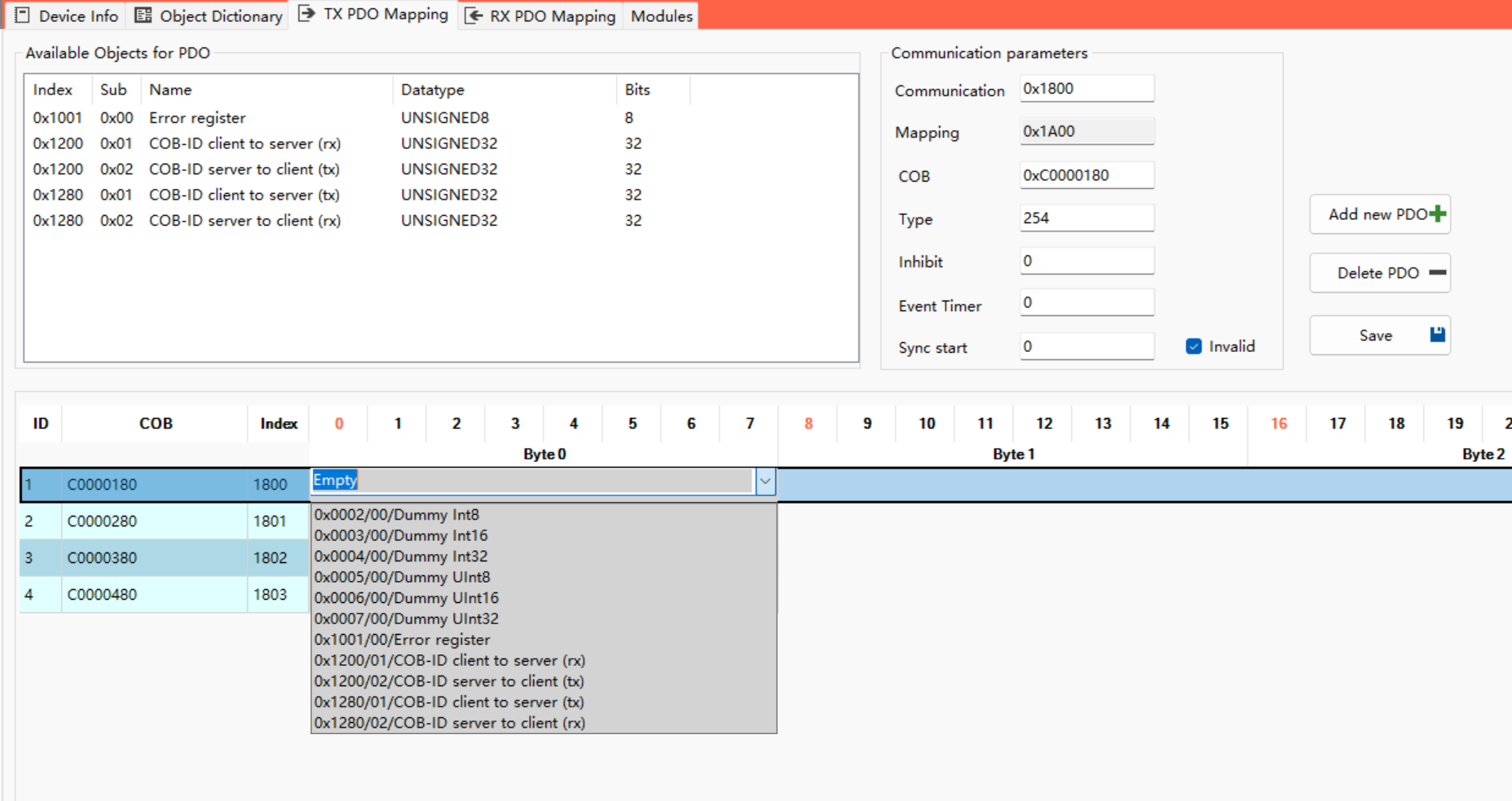
Task: Choose 0x0004/00/Dummy Int32 from dropdown
Action: pos(544,557)
